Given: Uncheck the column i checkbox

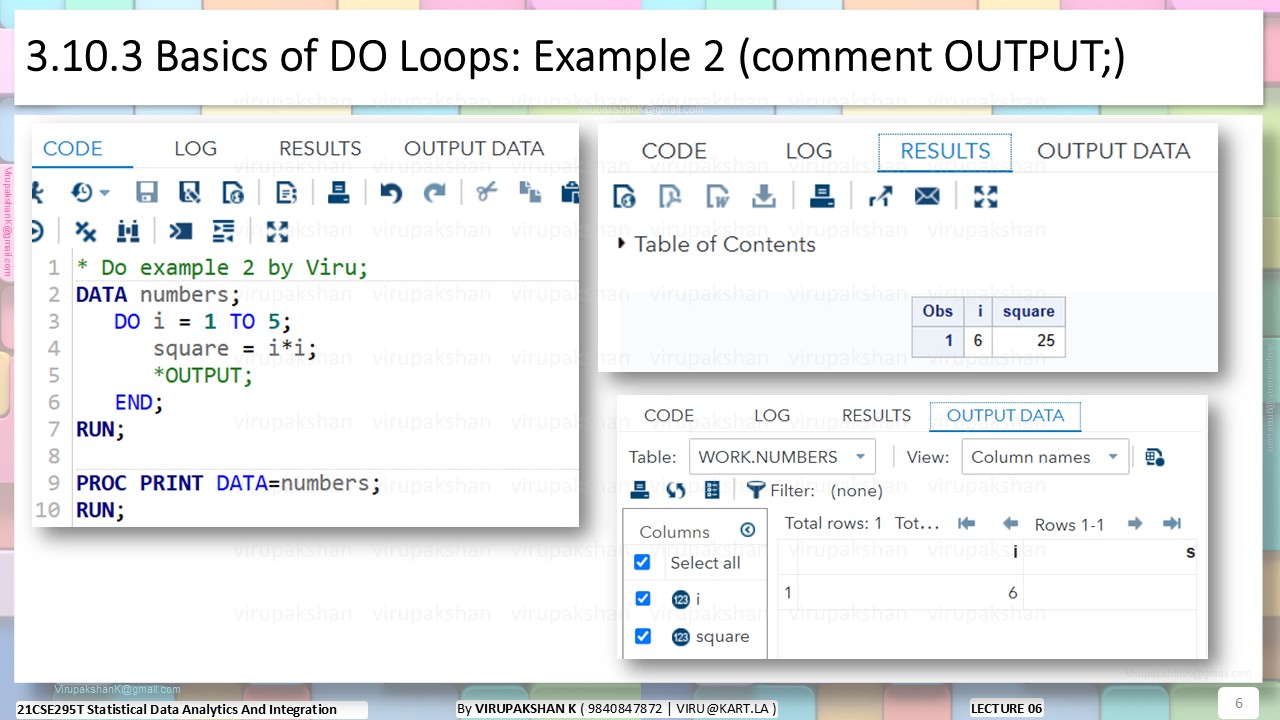Looking at the screenshot, I should tap(643, 598).
